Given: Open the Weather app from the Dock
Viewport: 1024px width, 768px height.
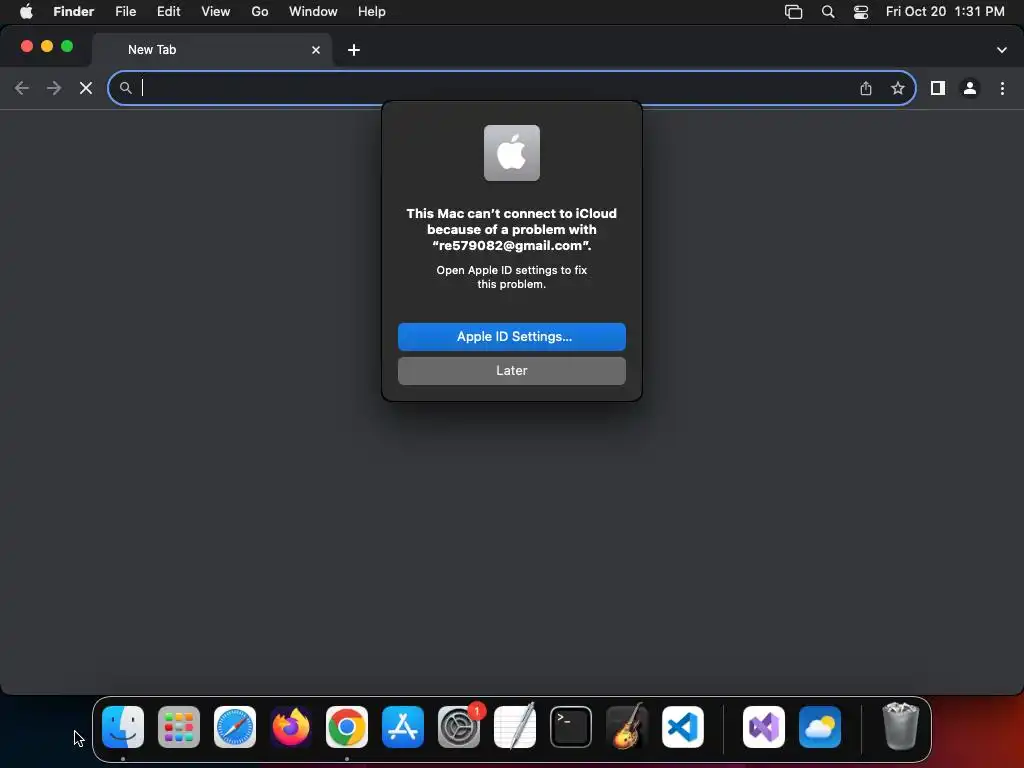Looking at the screenshot, I should [820, 727].
